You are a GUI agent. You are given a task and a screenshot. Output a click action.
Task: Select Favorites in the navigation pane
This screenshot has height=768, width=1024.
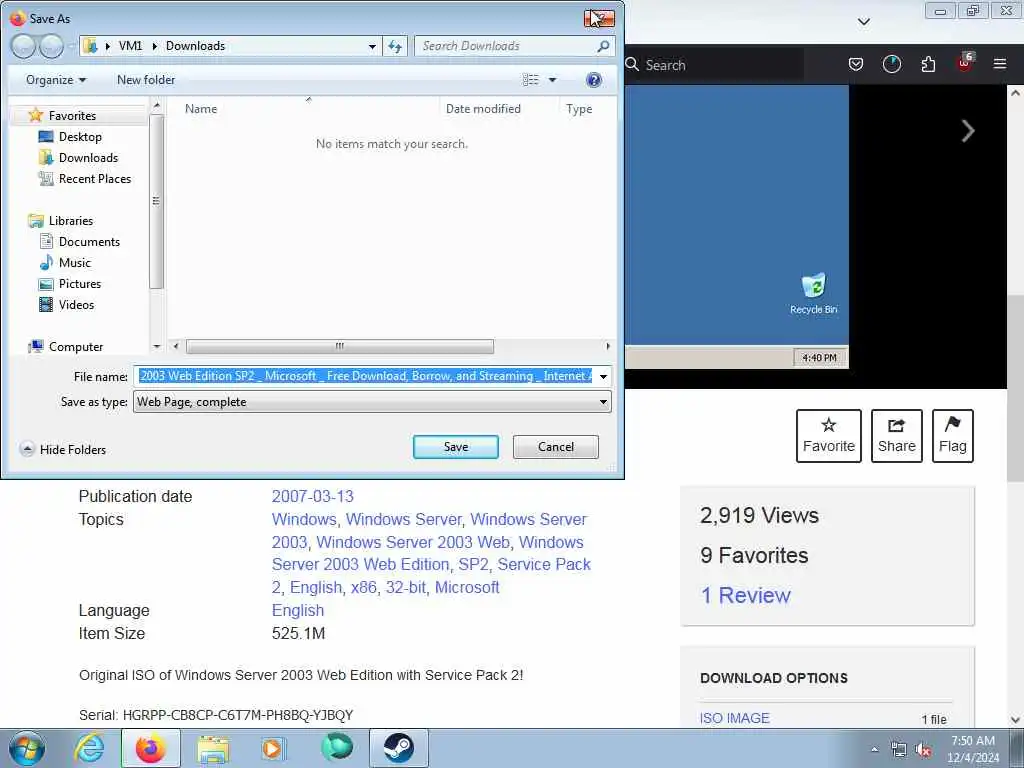click(72, 116)
